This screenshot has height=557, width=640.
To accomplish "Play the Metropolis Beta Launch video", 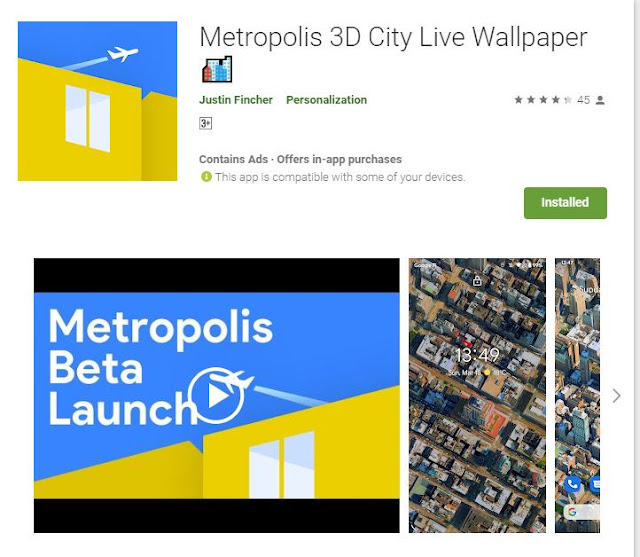I will [x=216, y=395].
